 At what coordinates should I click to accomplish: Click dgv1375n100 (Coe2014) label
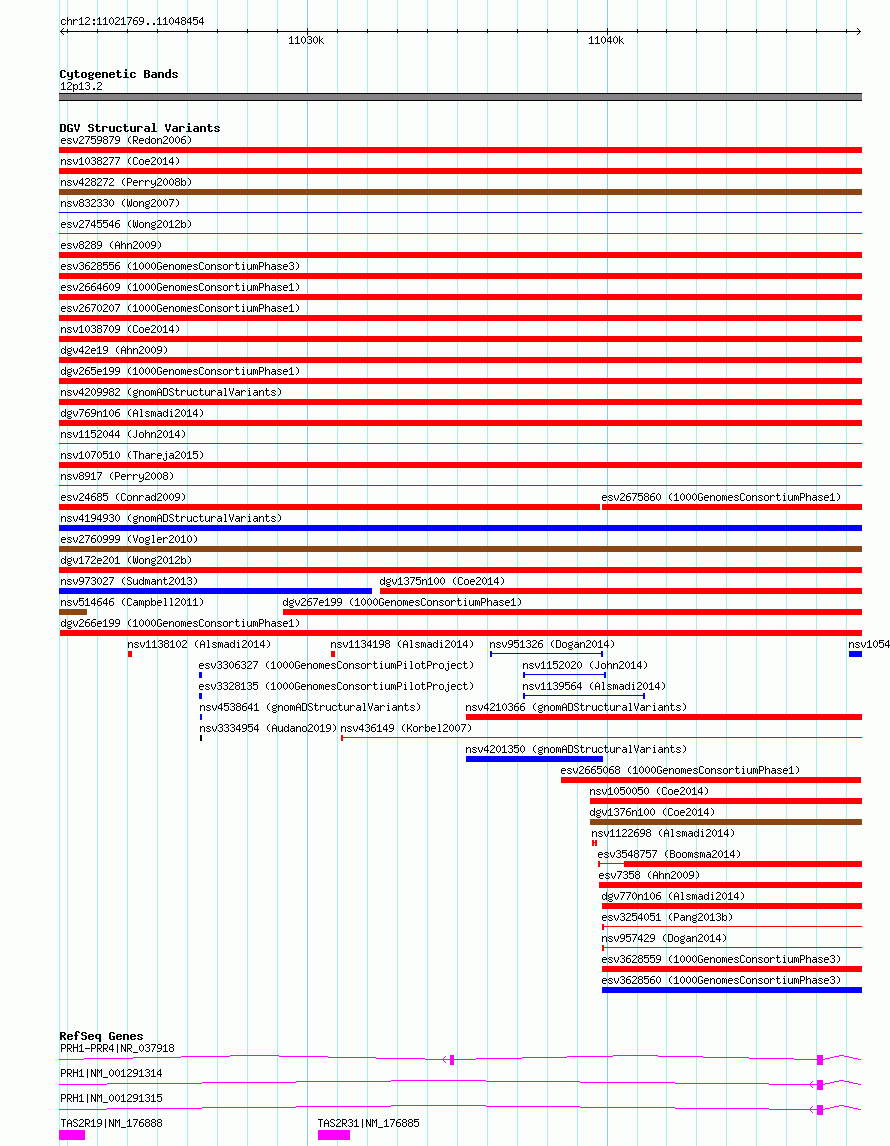pyautogui.click(x=442, y=582)
